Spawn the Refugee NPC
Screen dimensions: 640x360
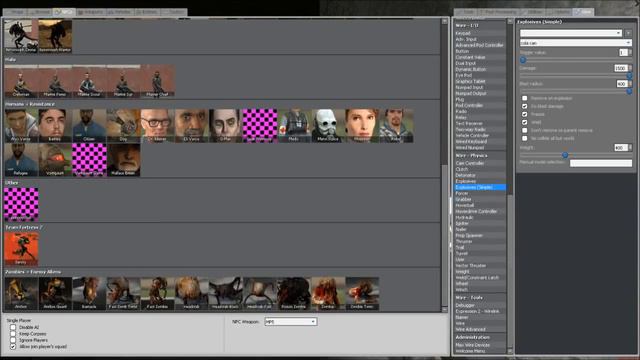click(x=21, y=160)
